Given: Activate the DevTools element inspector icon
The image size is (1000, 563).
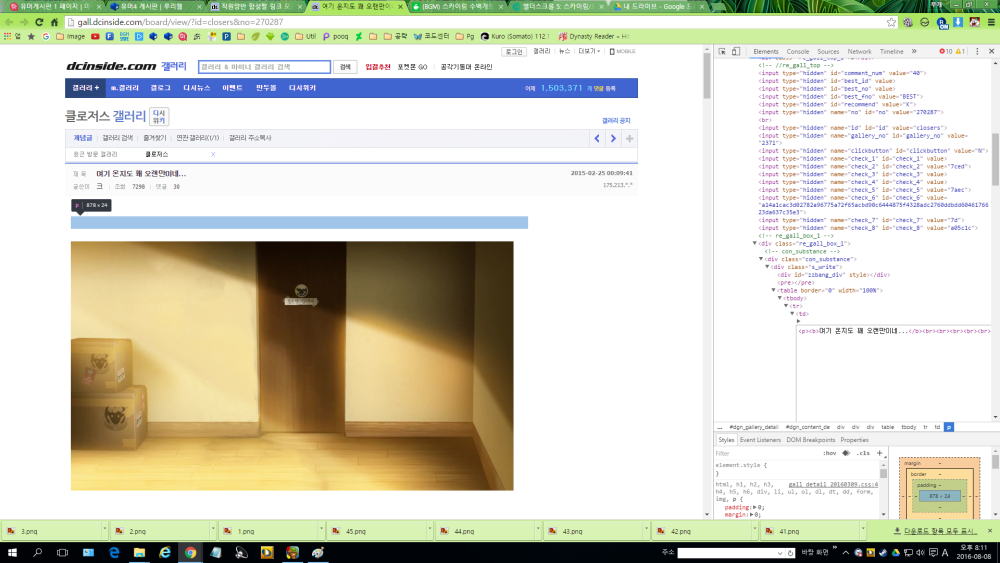Looking at the screenshot, I should (722, 51).
